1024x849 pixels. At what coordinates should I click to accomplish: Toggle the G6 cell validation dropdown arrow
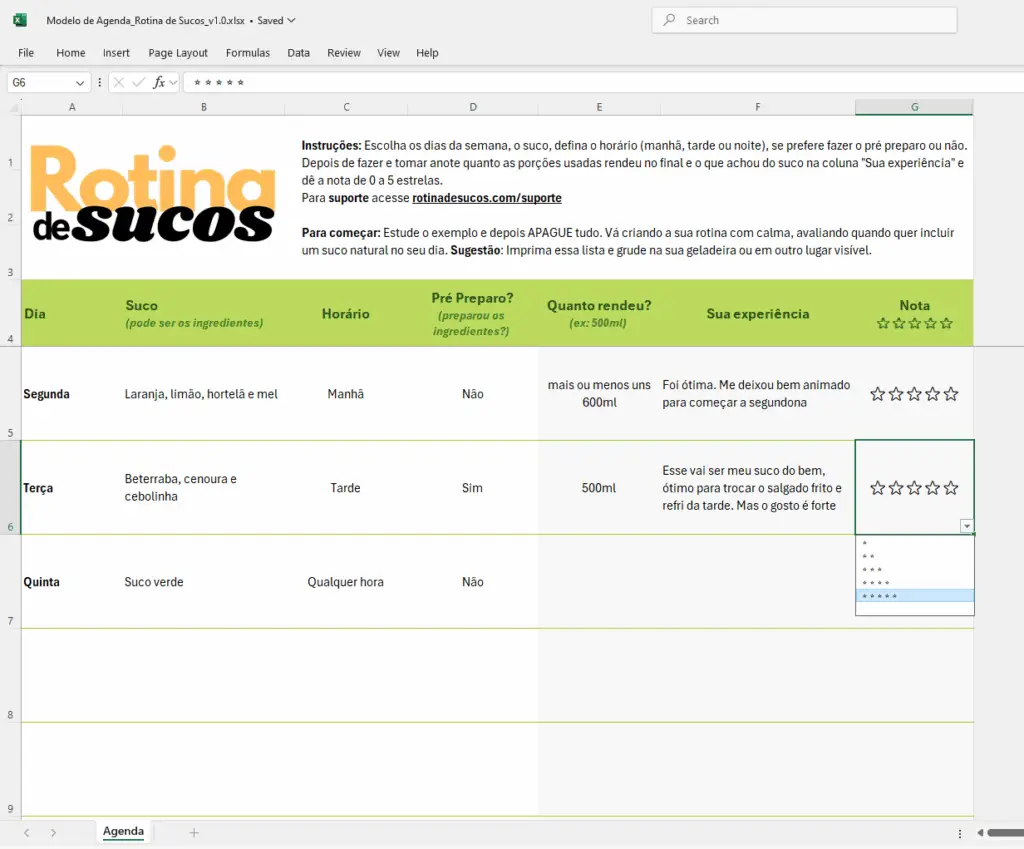[x=967, y=526]
